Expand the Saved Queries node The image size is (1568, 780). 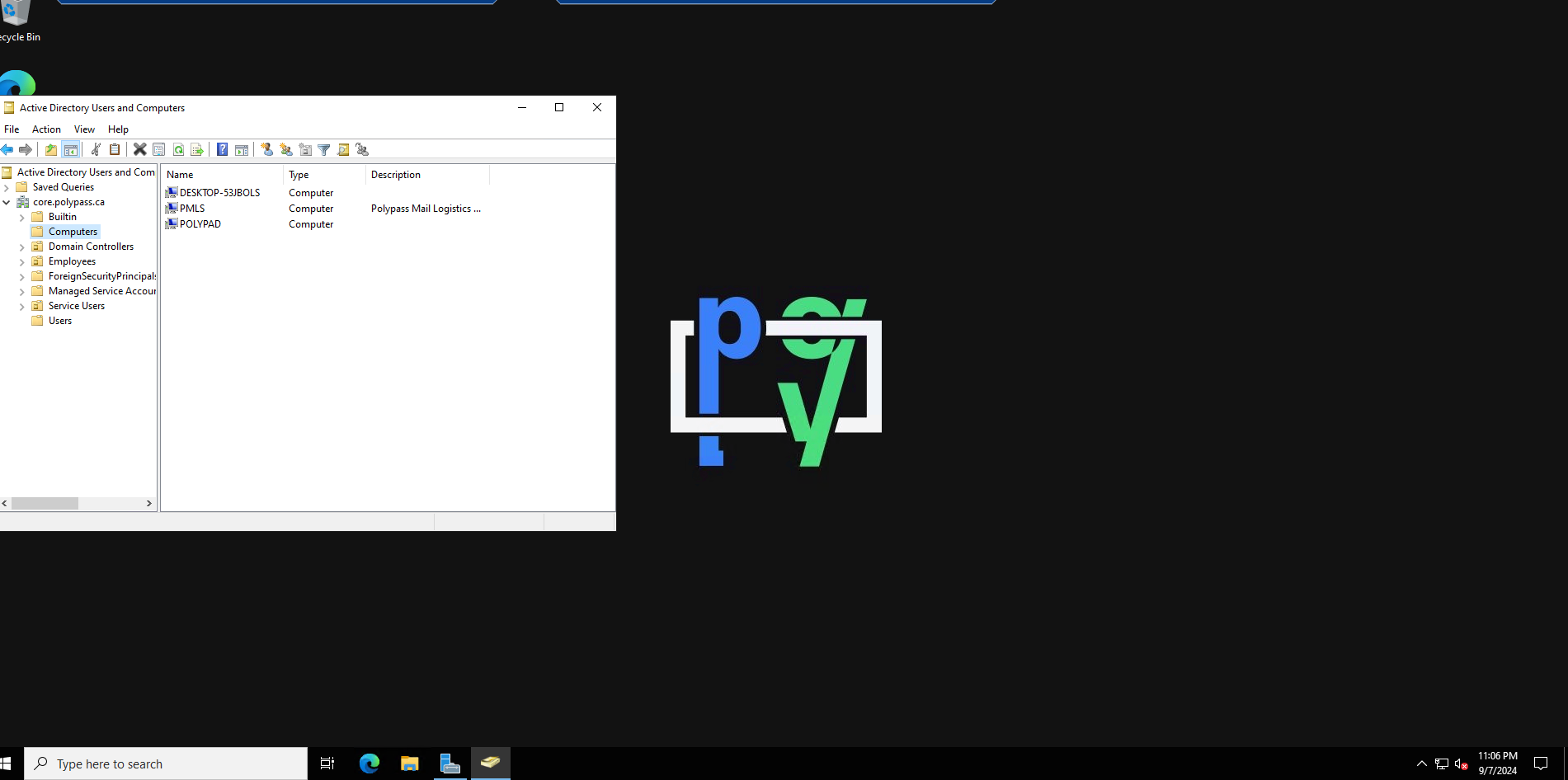tap(7, 187)
